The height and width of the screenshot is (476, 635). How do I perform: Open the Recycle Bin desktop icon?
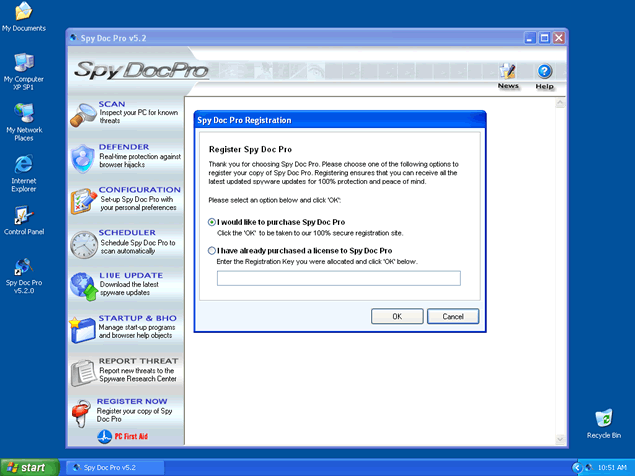[604, 418]
